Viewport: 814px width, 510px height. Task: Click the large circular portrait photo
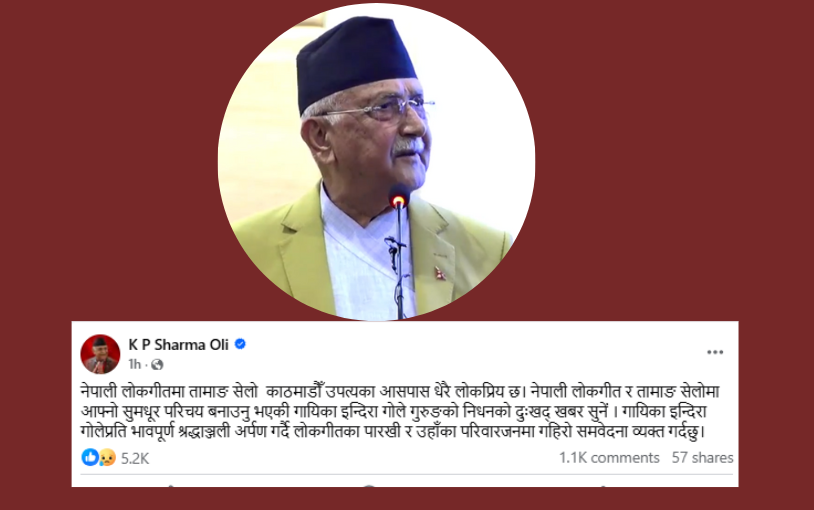(376, 162)
